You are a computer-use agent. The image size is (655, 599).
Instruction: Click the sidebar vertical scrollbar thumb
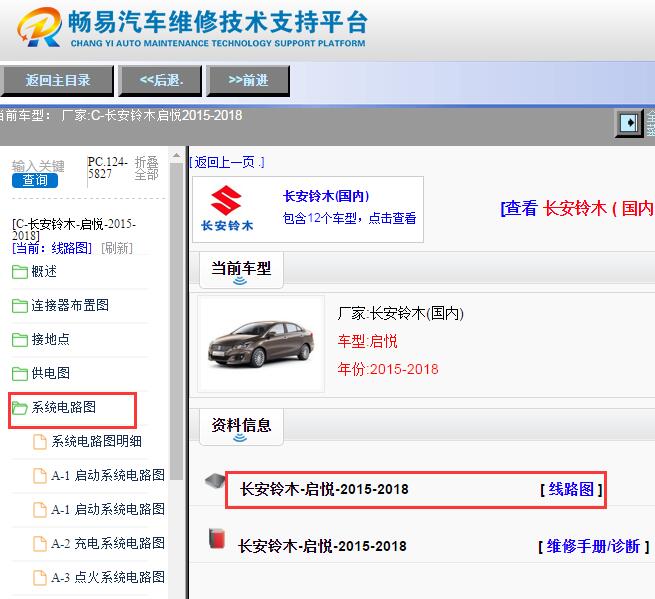[176, 322]
